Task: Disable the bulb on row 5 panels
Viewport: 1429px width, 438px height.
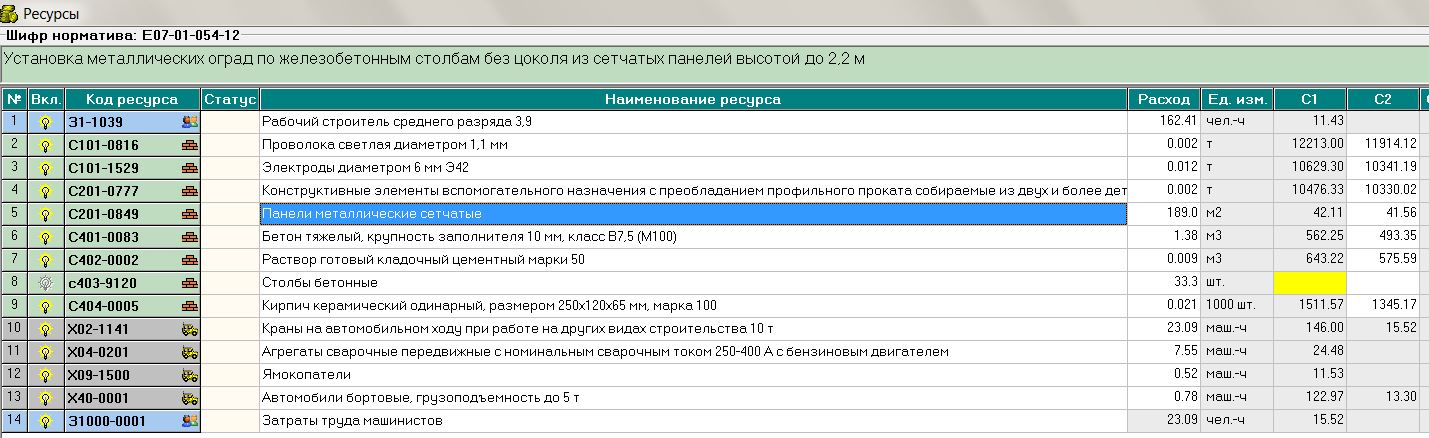Action: click(45, 214)
